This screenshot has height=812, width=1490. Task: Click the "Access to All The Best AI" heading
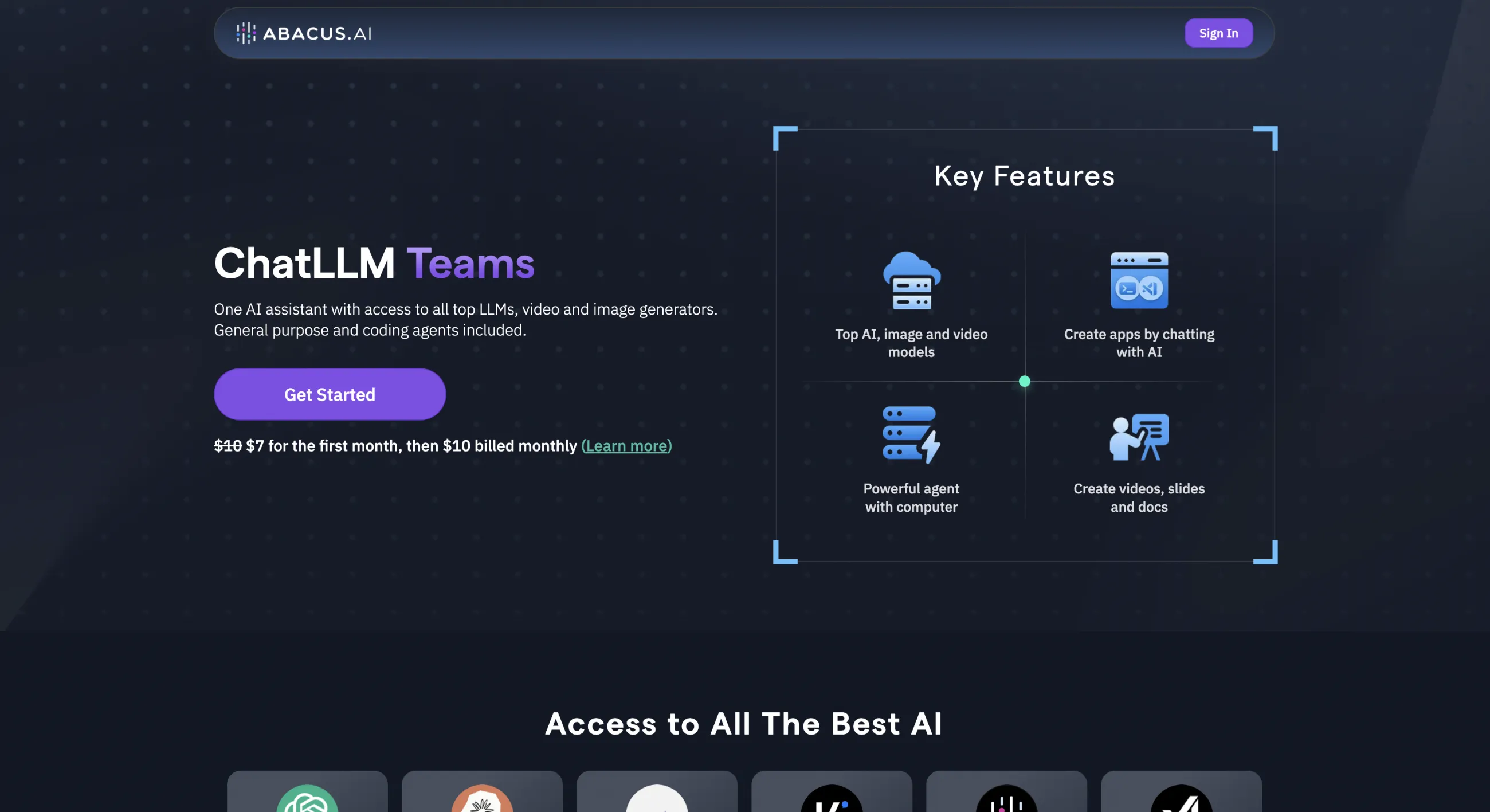(x=744, y=724)
